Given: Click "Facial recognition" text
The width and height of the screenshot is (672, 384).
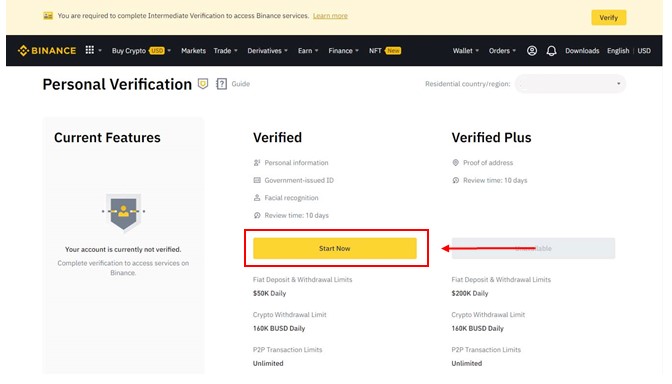Looking at the screenshot, I should pyautogui.click(x=291, y=198).
